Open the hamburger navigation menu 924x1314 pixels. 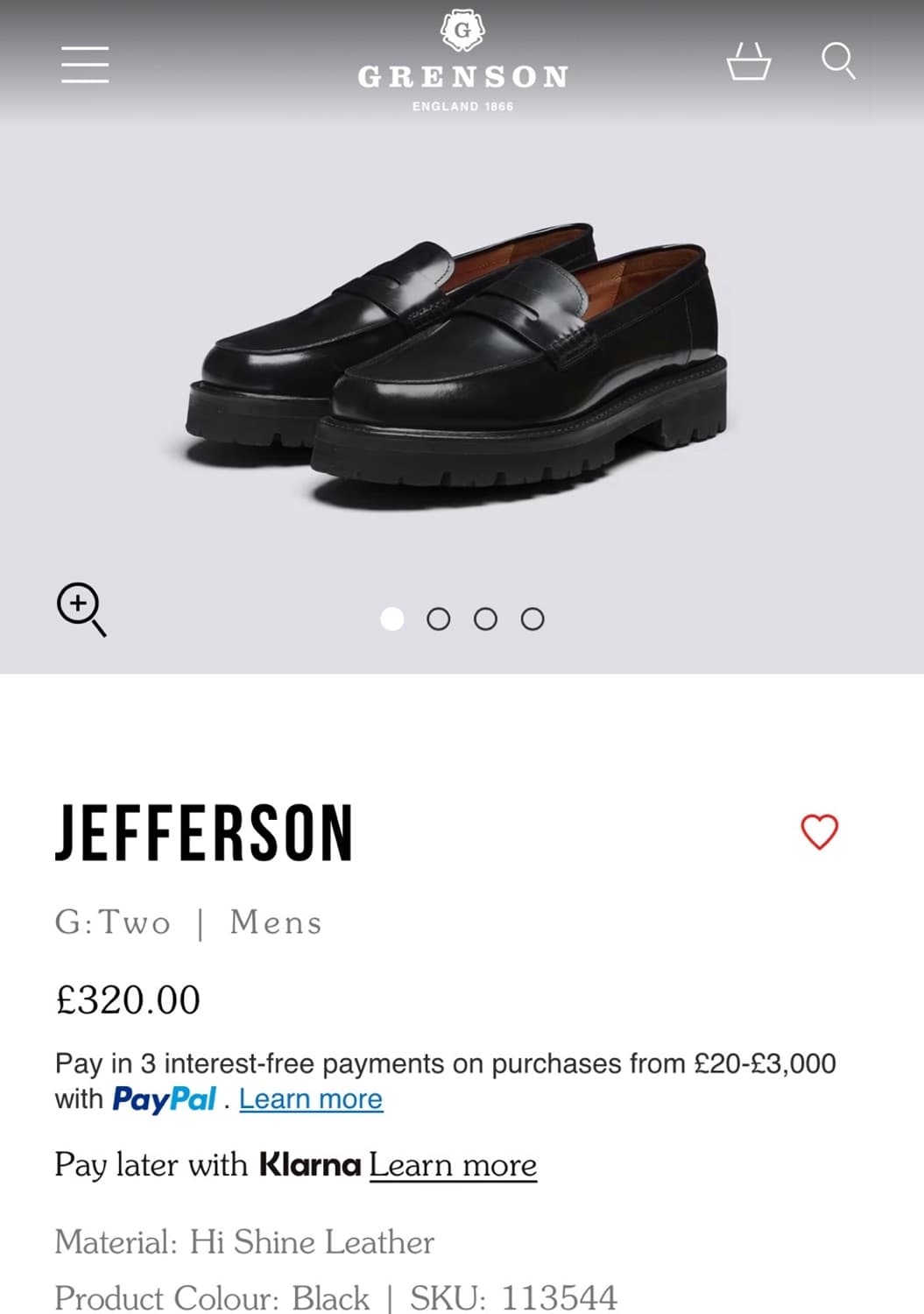click(x=85, y=64)
